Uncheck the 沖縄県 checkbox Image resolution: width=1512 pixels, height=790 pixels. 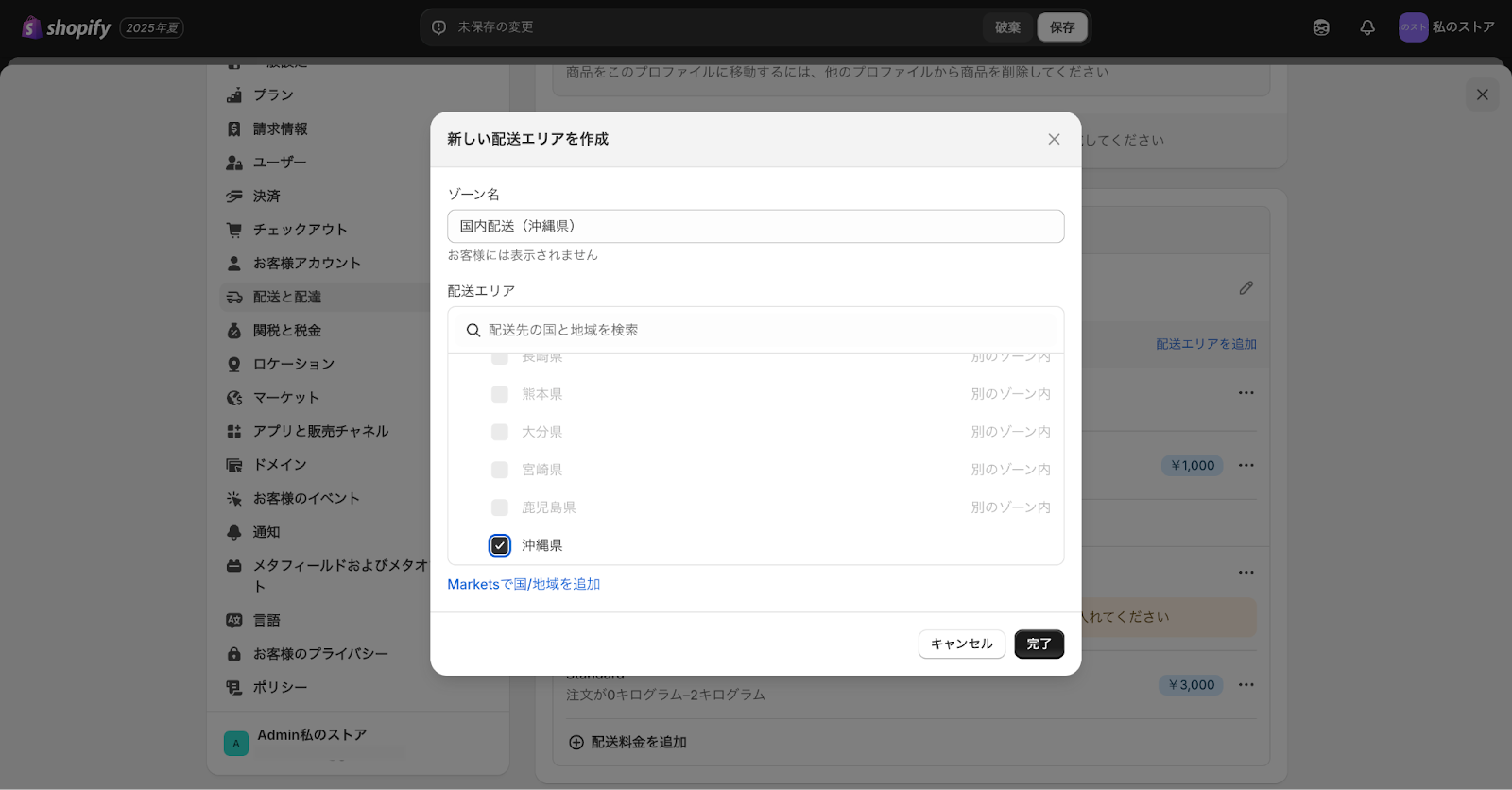pos(500,545)
